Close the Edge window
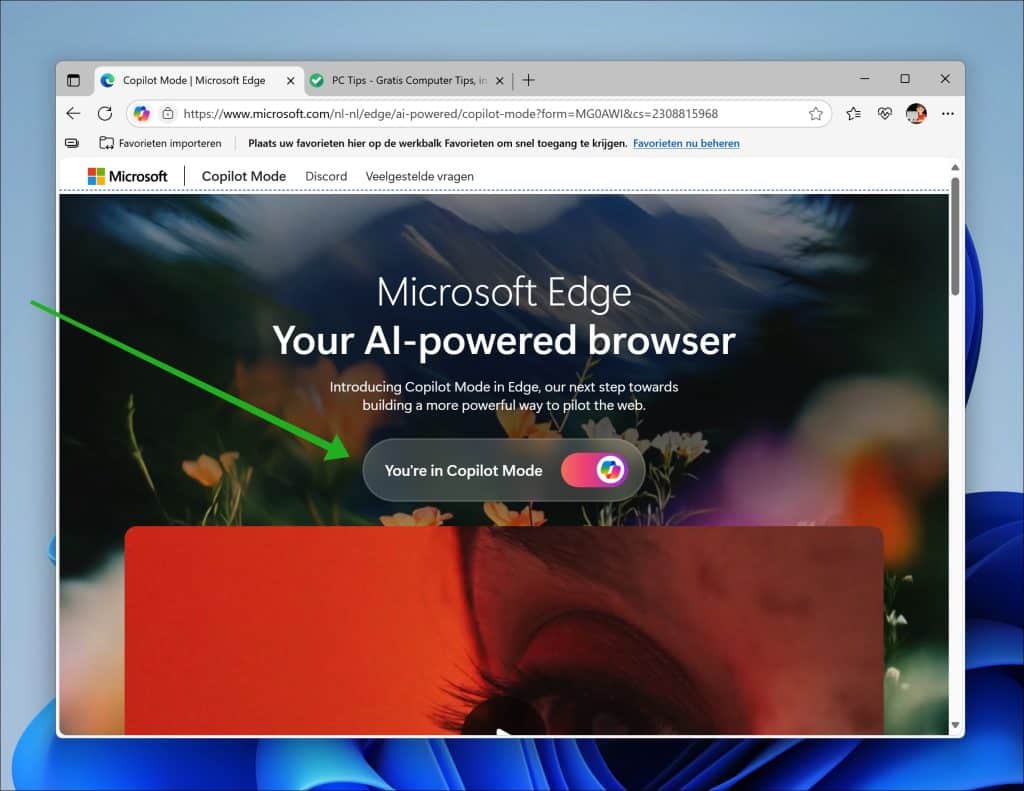 coord(944,79)
